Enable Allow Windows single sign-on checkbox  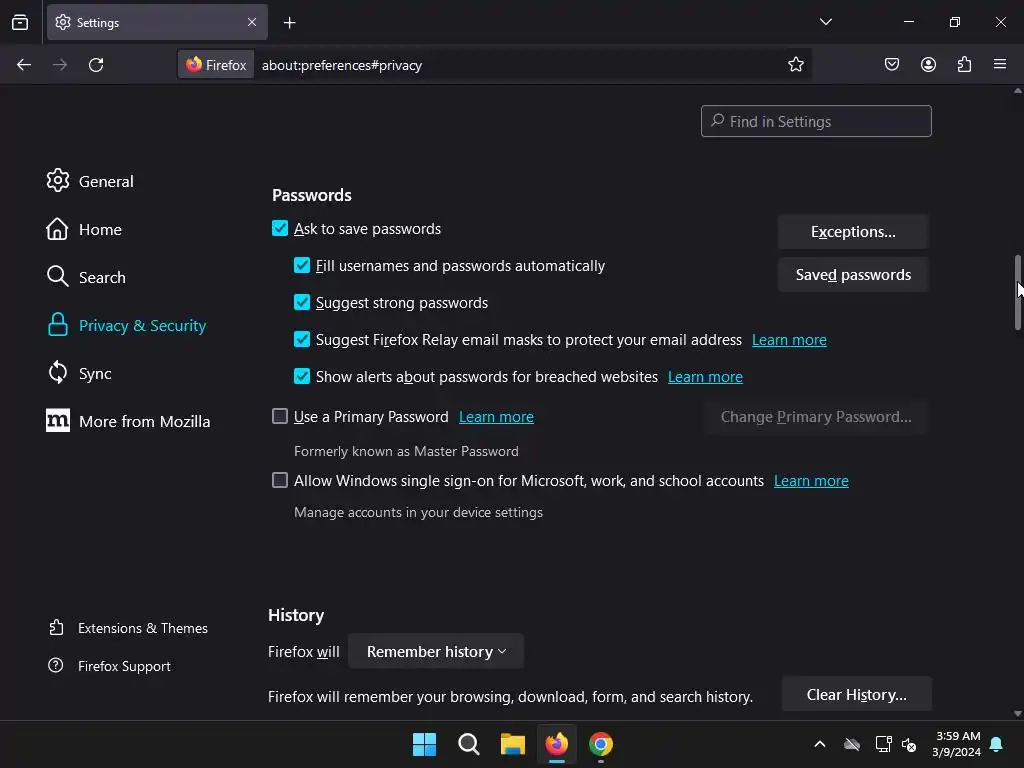pos(280,480)
